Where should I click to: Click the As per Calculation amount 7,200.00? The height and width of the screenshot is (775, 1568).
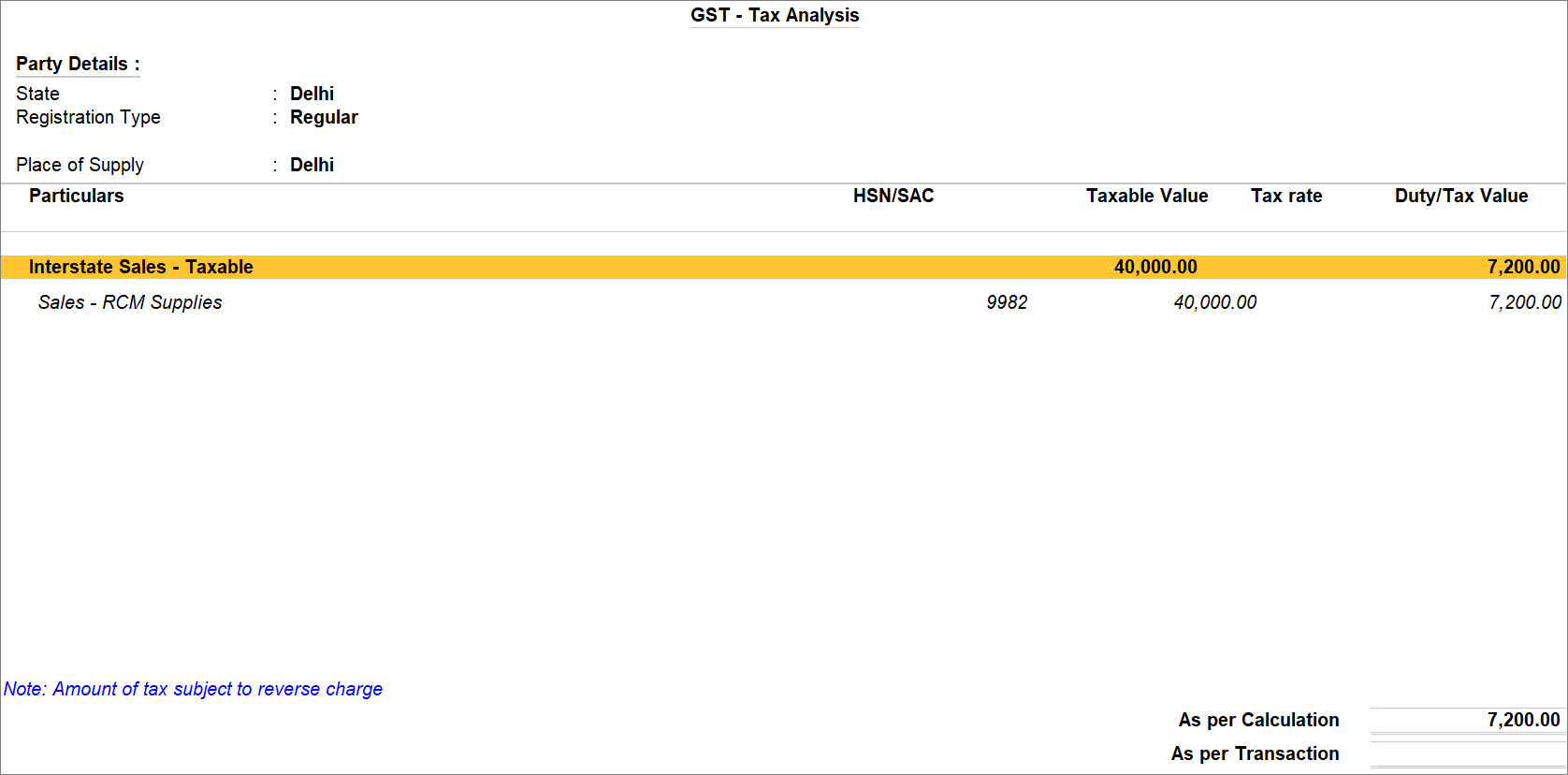coord(1524,720)
